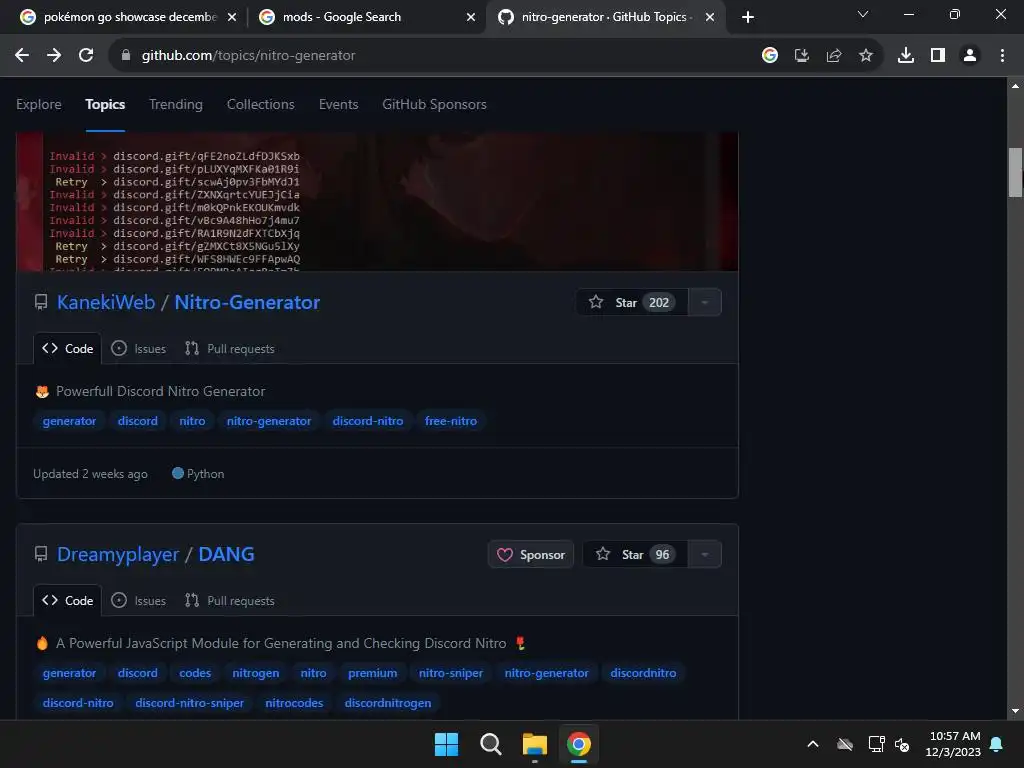Go back with the browser back arrow
Image resolution: width=1024 pixels, height=768 pixels.
pos(22,56)
